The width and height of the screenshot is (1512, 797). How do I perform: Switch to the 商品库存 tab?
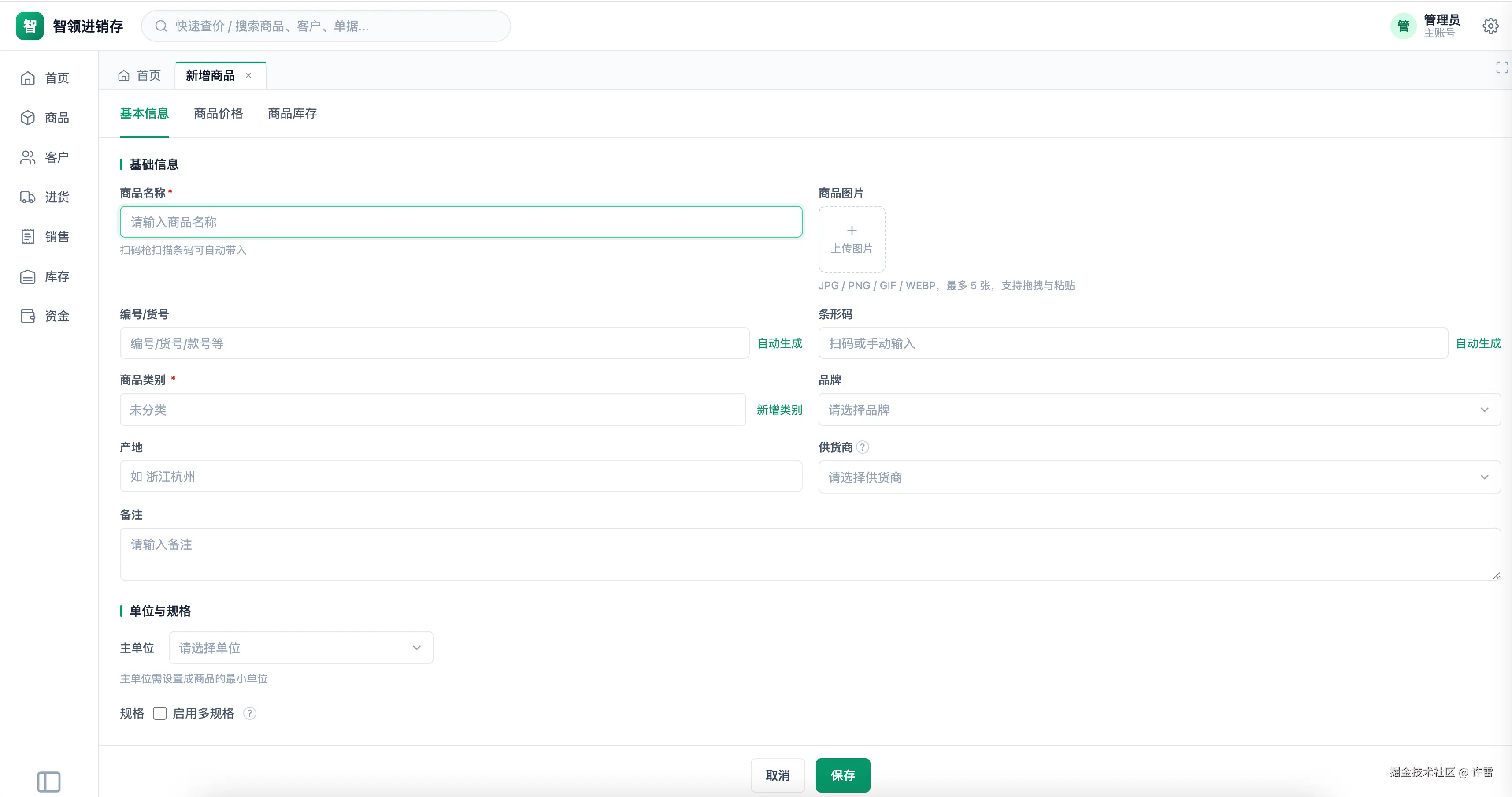[x=292, y=113]
